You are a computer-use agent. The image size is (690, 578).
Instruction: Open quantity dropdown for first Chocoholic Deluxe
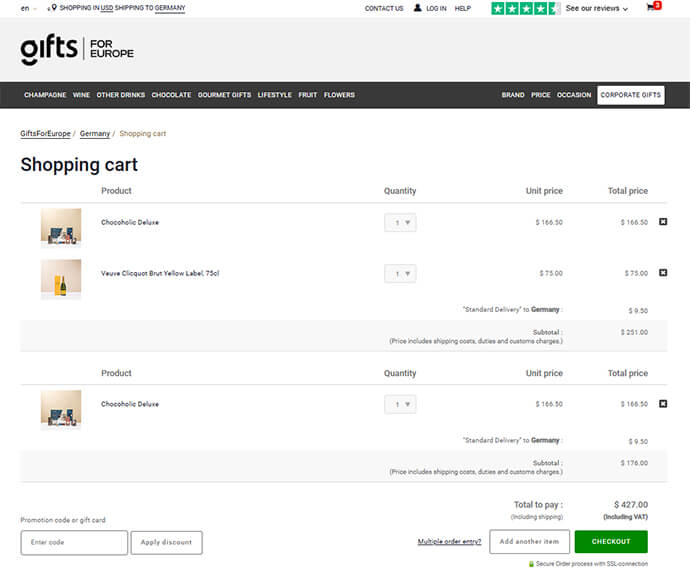tap(400, 222)
